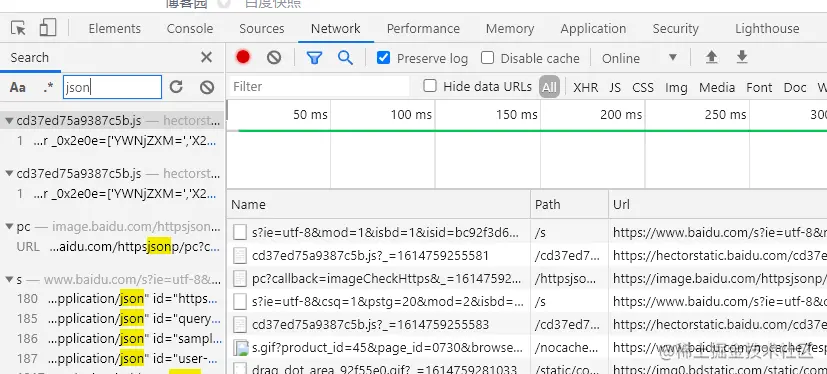Enable the Disable cache checkbox

point(487,57)
